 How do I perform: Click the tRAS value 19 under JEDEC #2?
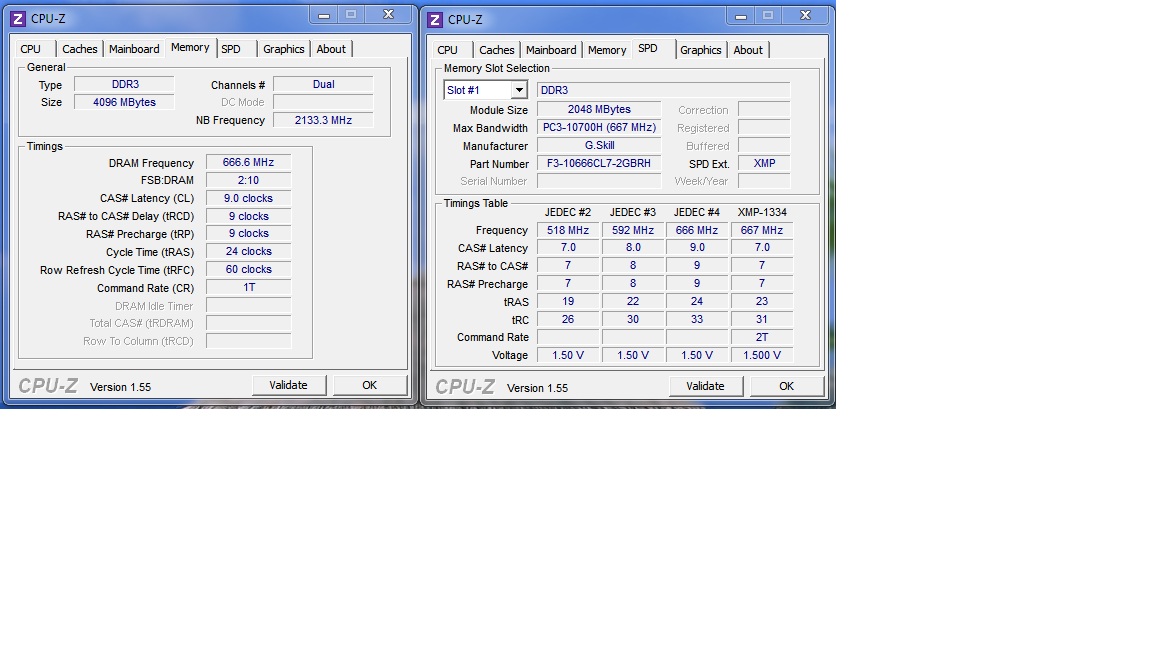(x=568, y=301)
